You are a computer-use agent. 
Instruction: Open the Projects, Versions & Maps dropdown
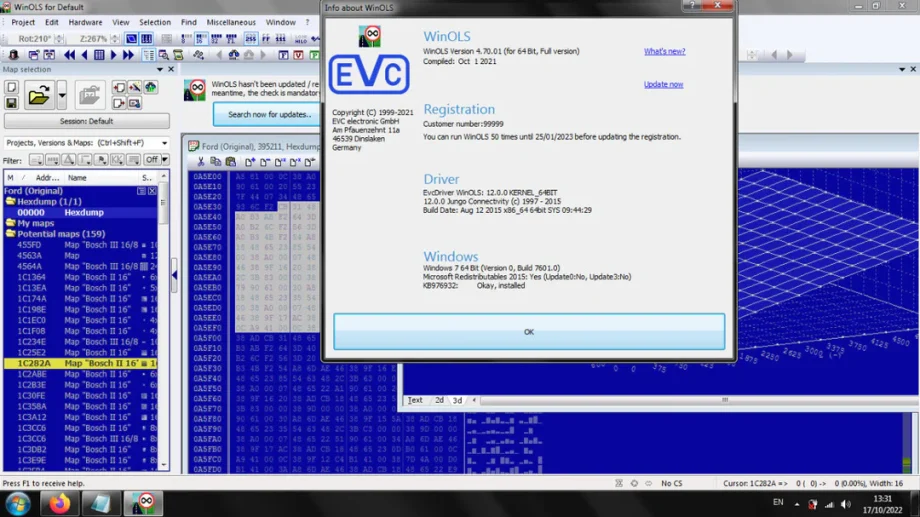click(x=86, y=143)
